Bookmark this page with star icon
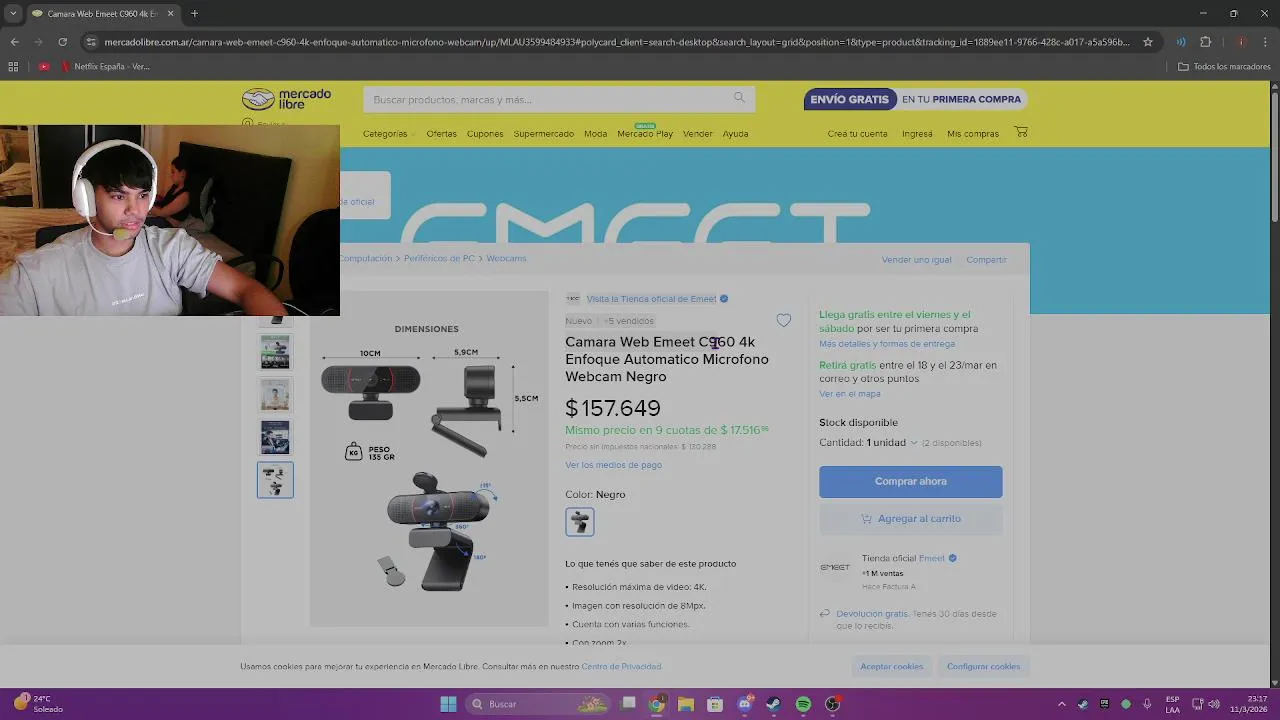 coord(1148,42)
